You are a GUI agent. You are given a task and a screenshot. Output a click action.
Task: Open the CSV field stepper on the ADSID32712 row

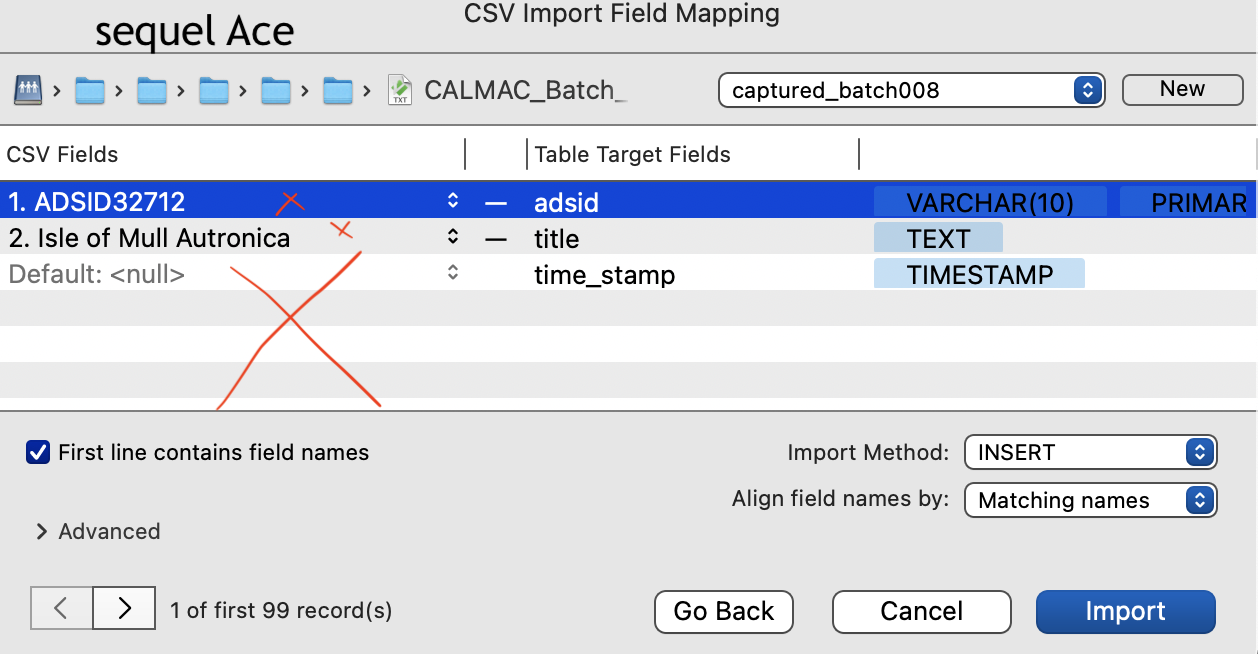[x=452, y=201]
